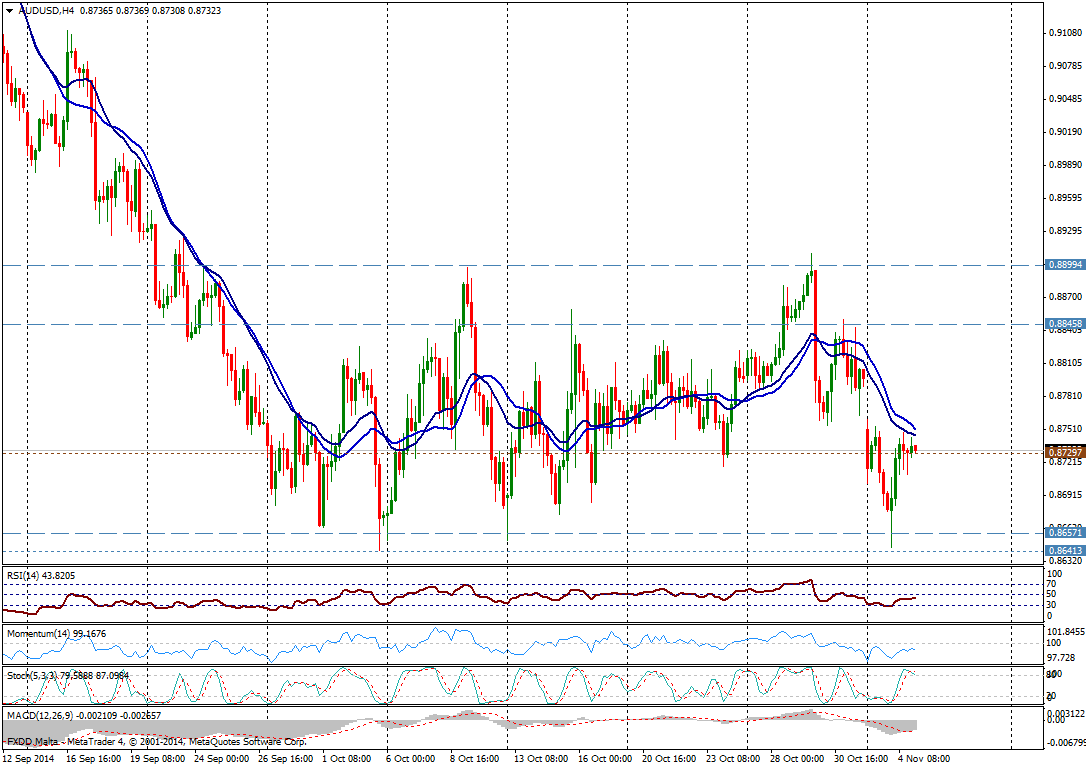The image size is (1086, 767).
Task: Click the triangle icon beside the AUDUSD,H4 title
Action: click(9, 11)
